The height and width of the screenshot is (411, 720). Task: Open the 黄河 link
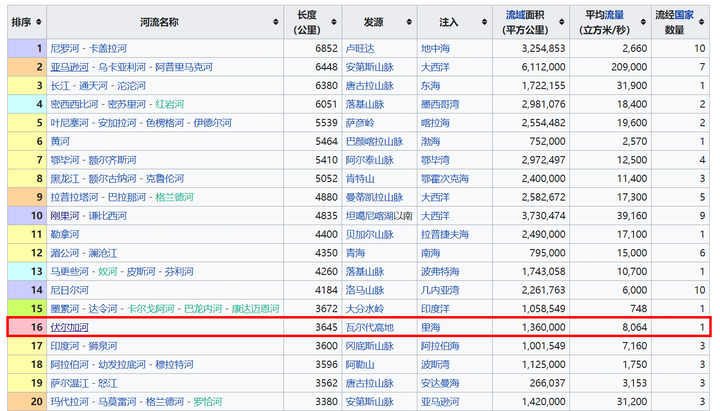point(60,141)
